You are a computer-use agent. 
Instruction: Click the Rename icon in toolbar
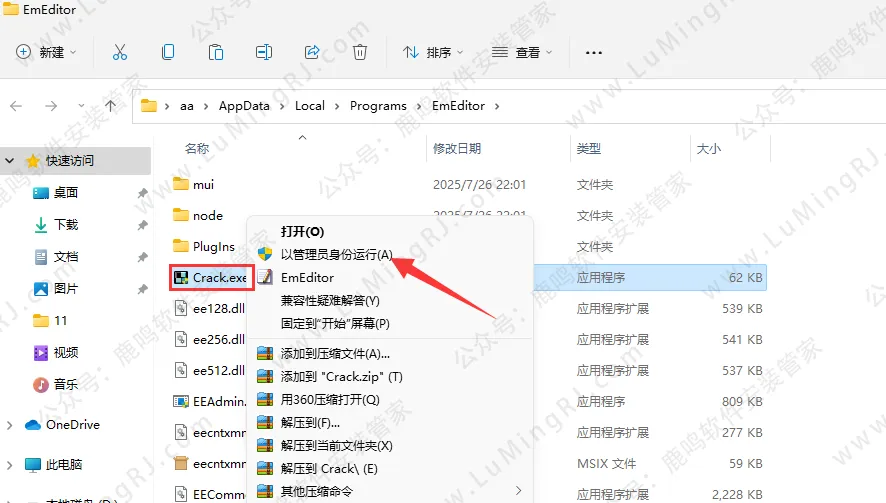(264, 53)
